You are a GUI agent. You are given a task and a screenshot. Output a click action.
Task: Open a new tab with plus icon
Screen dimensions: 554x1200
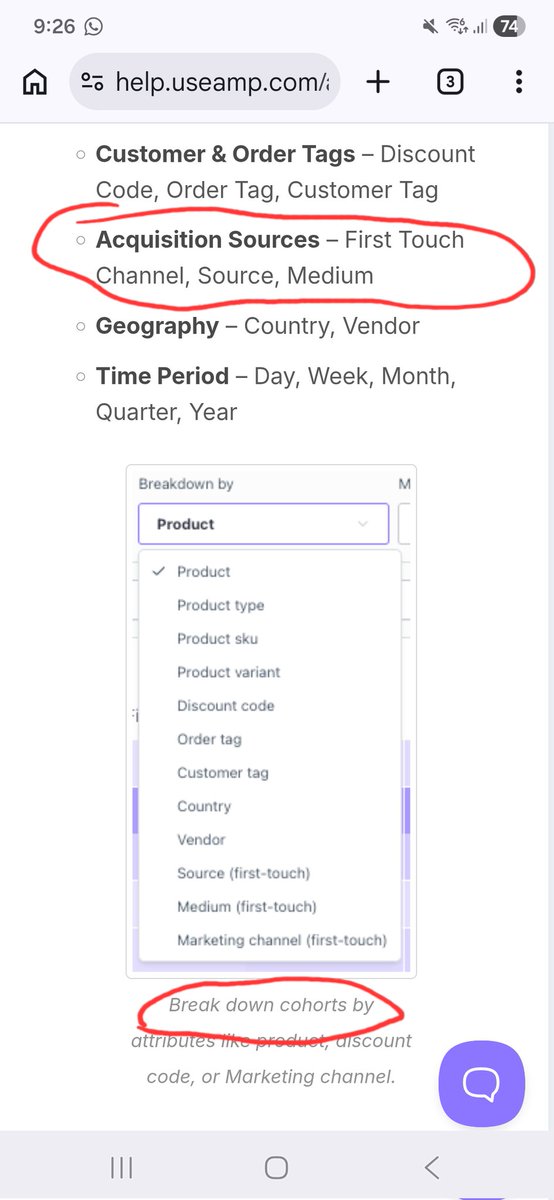[378, 82]
